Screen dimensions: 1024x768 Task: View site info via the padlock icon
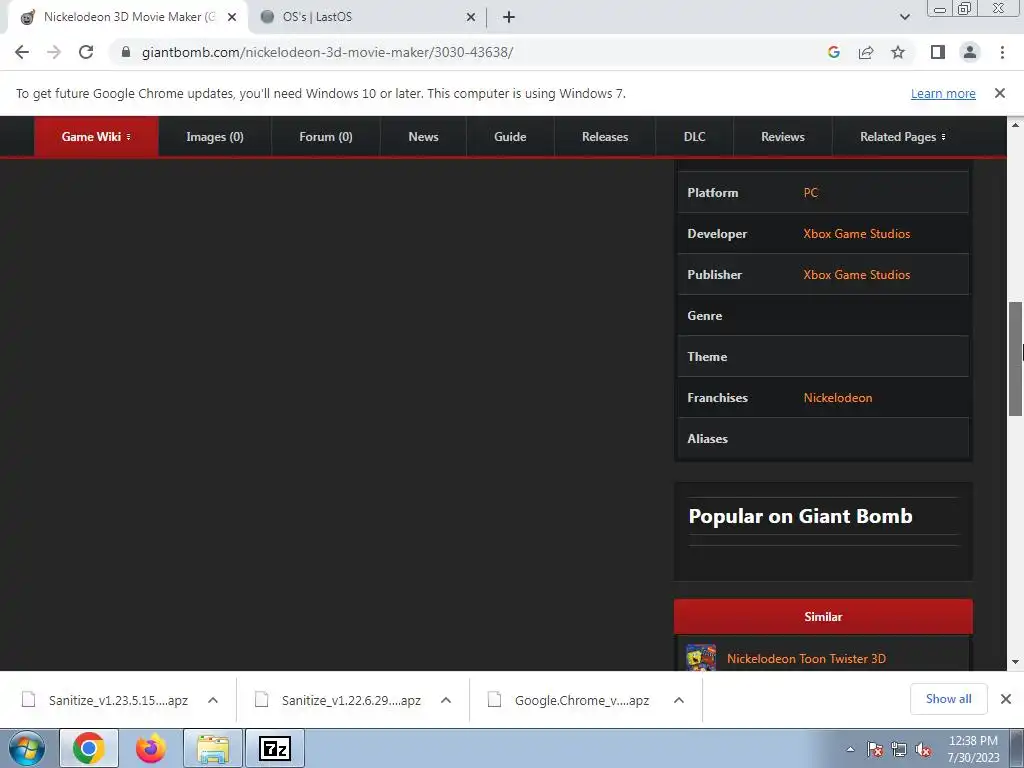point(126,52)
